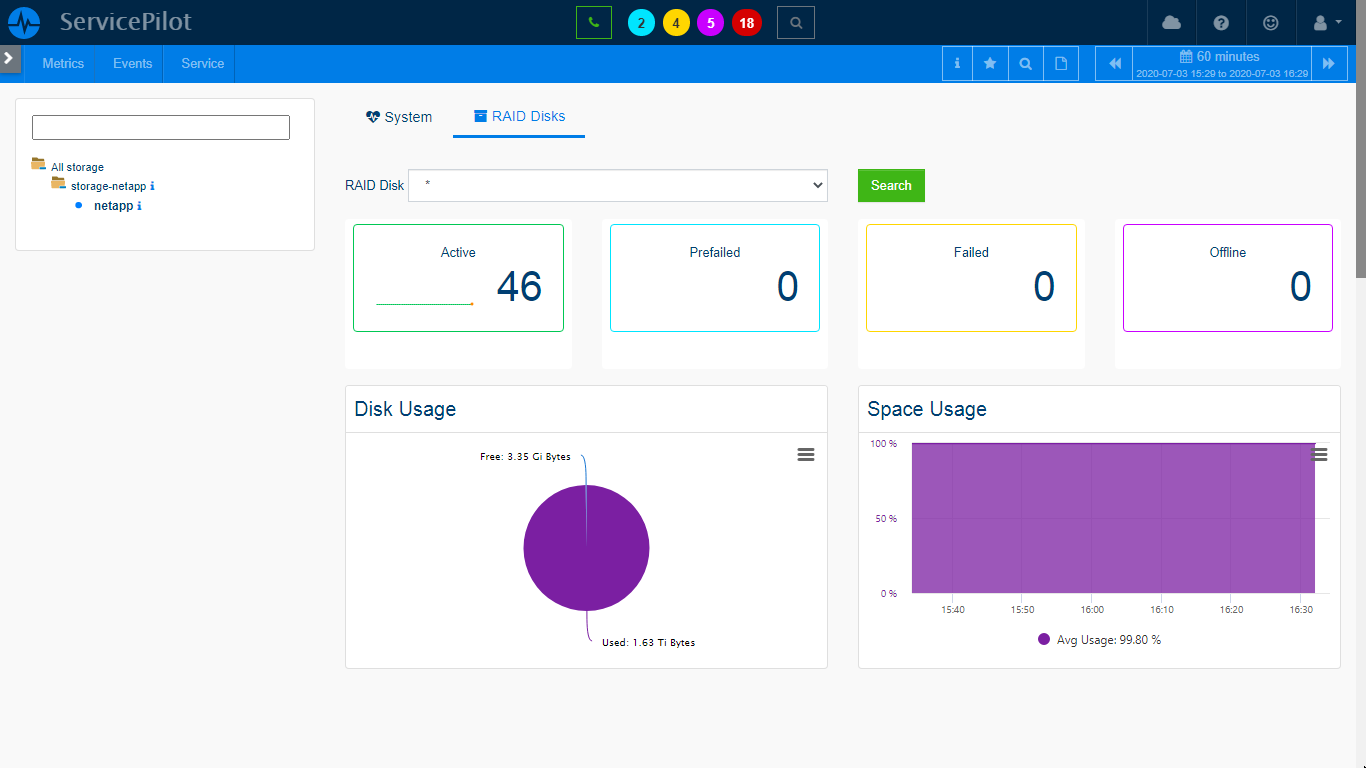
Task: Click the green phone icon in header
Action: (x=593, y=22)
